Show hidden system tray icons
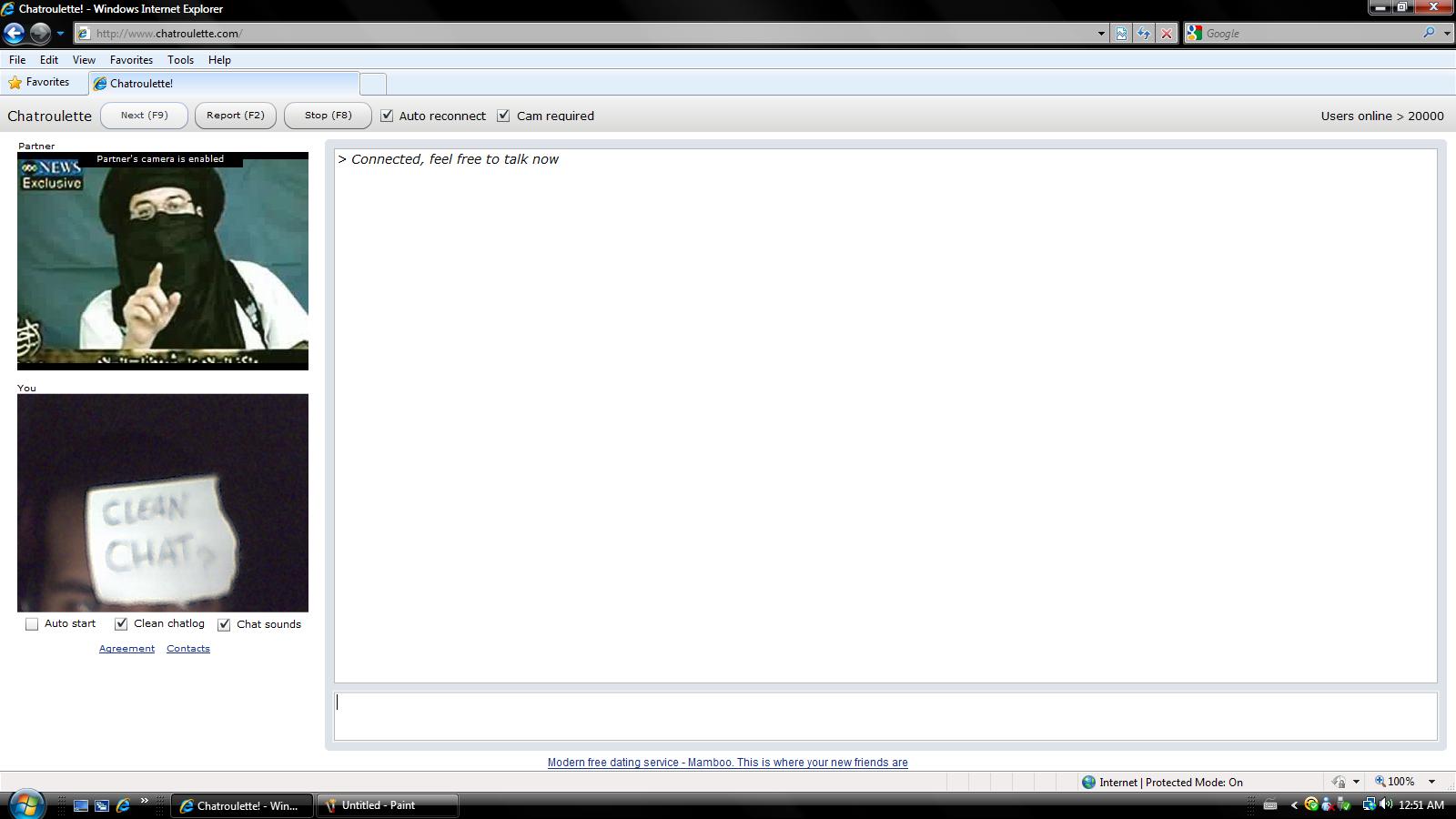The height and width of the screenshot is (819, 1456). click(1294, 805)
